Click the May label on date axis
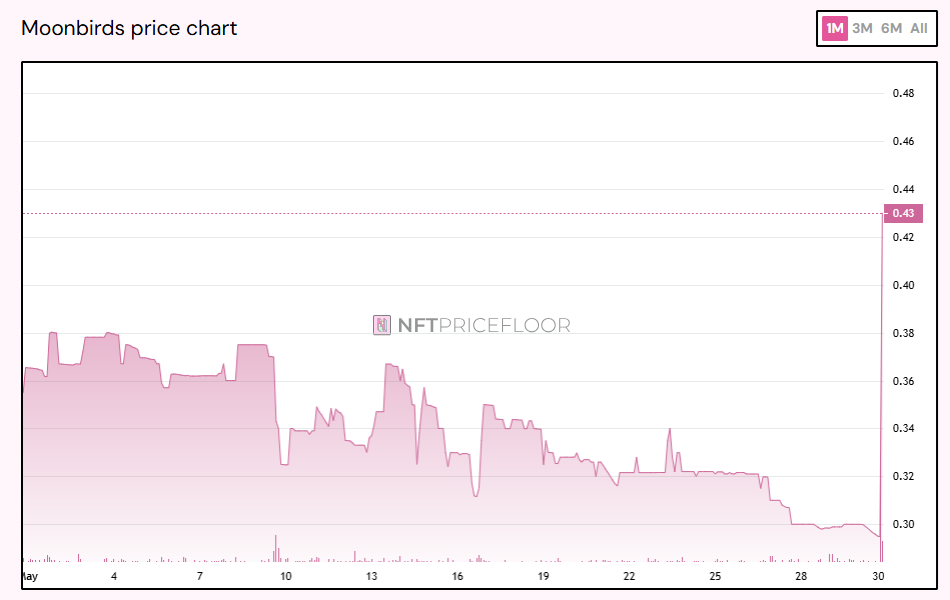Viewport: 950px width, 600px height. pos(29,577)
